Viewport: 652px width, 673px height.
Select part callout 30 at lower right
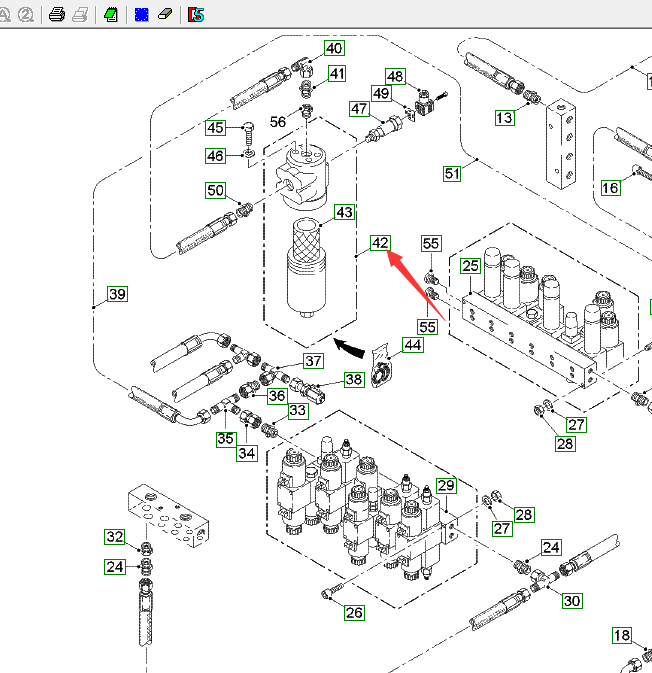571,601
